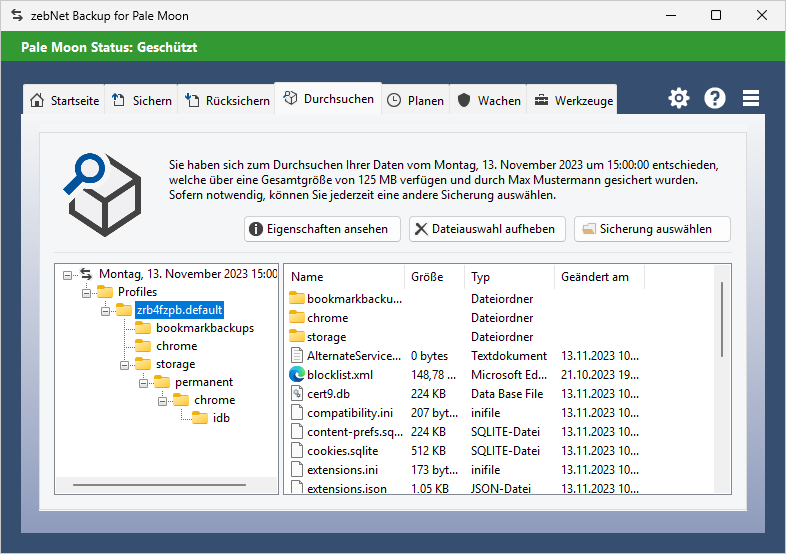Click the help question mark icon

pyautogui.click(x=715, y=98)
